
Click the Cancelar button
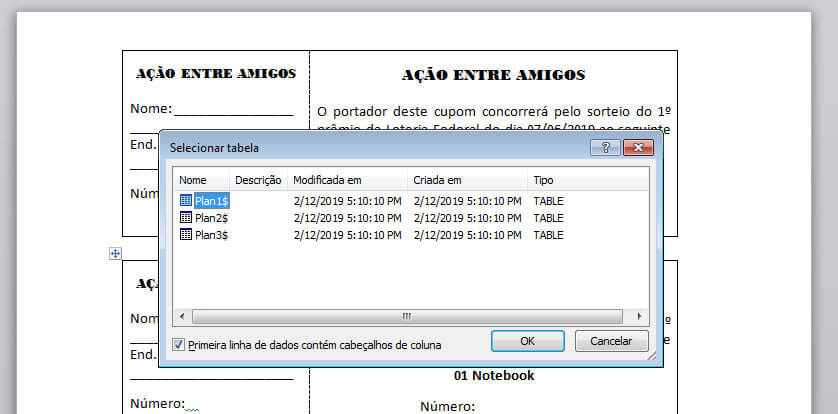(611, 341)
